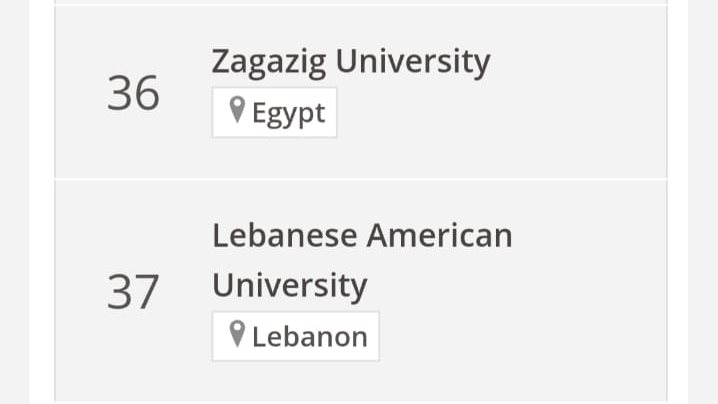This screenshot has width=718, height=404.
Task: Click the rank number 37
Action: click(x=133, y=292)
